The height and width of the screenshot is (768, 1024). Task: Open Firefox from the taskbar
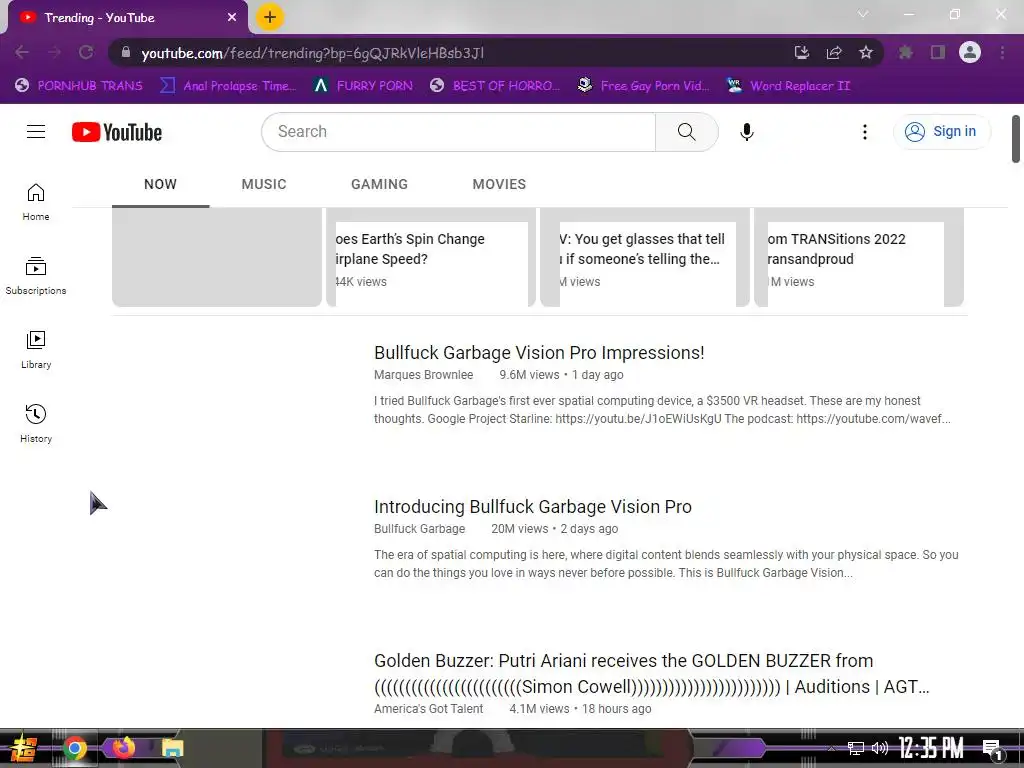point(123,748)
